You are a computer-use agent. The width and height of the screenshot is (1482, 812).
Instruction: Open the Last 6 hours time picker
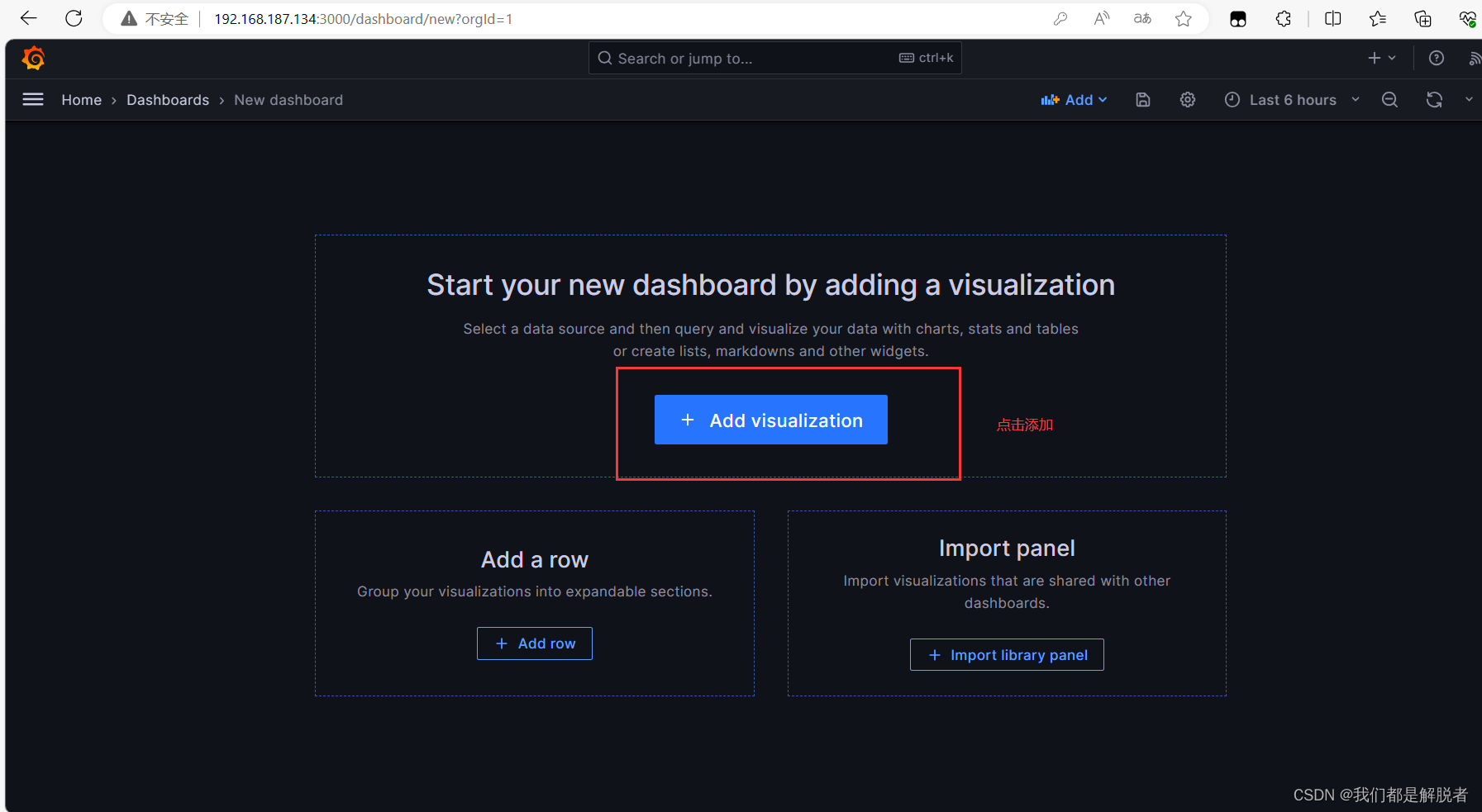coord(1292,99)
